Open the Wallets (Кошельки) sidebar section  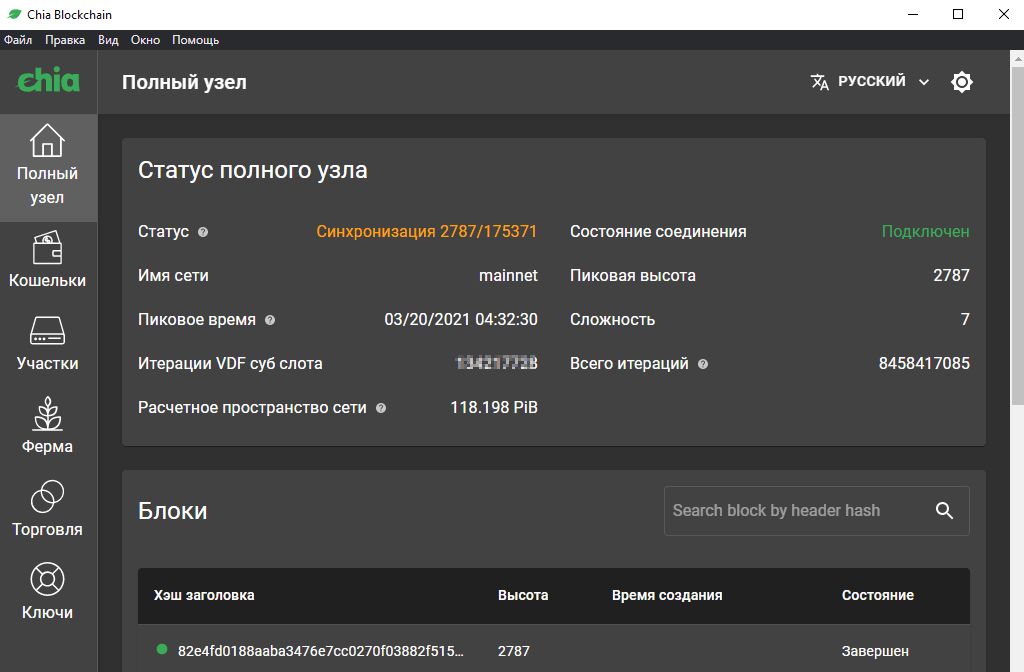click(48, 259)
